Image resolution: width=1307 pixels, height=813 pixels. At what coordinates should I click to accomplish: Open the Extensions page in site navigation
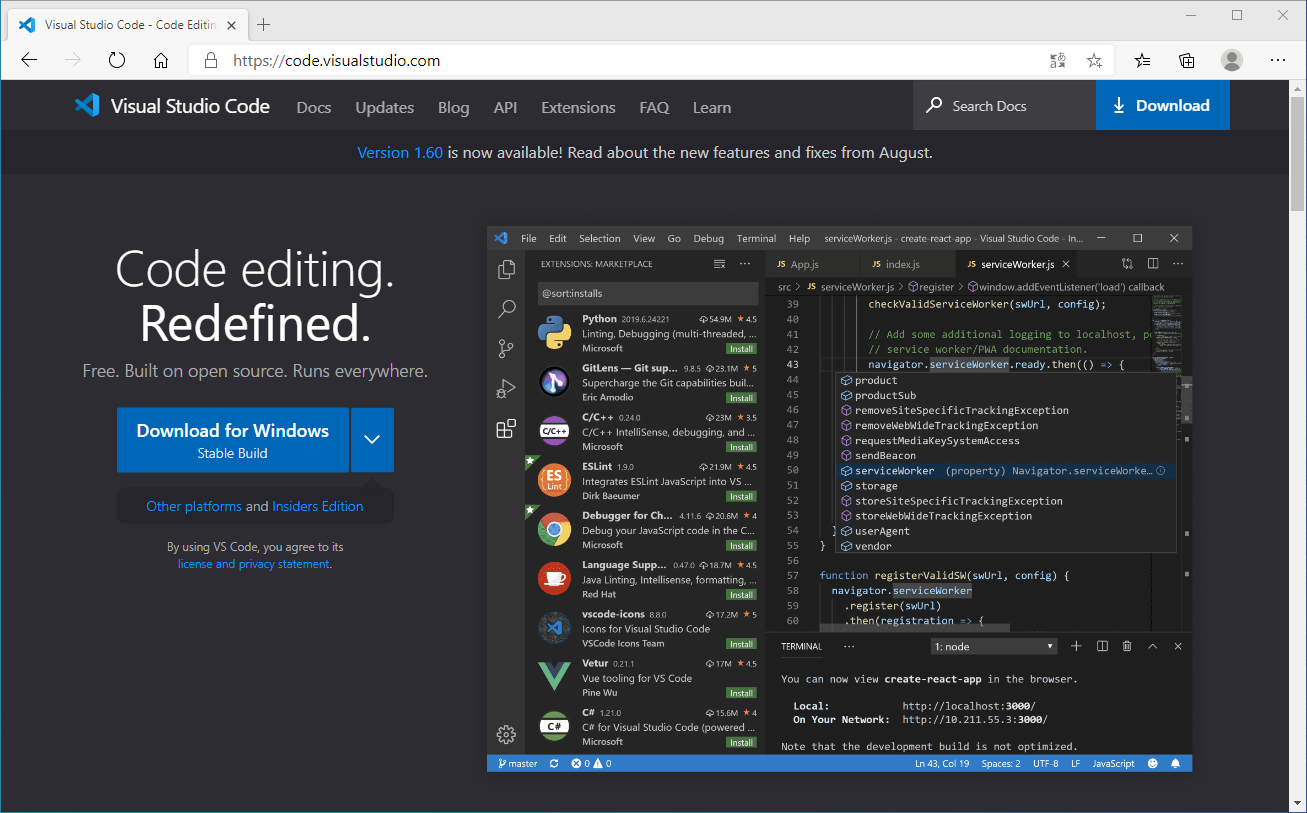pyautogui.click(x=578, y=107)
